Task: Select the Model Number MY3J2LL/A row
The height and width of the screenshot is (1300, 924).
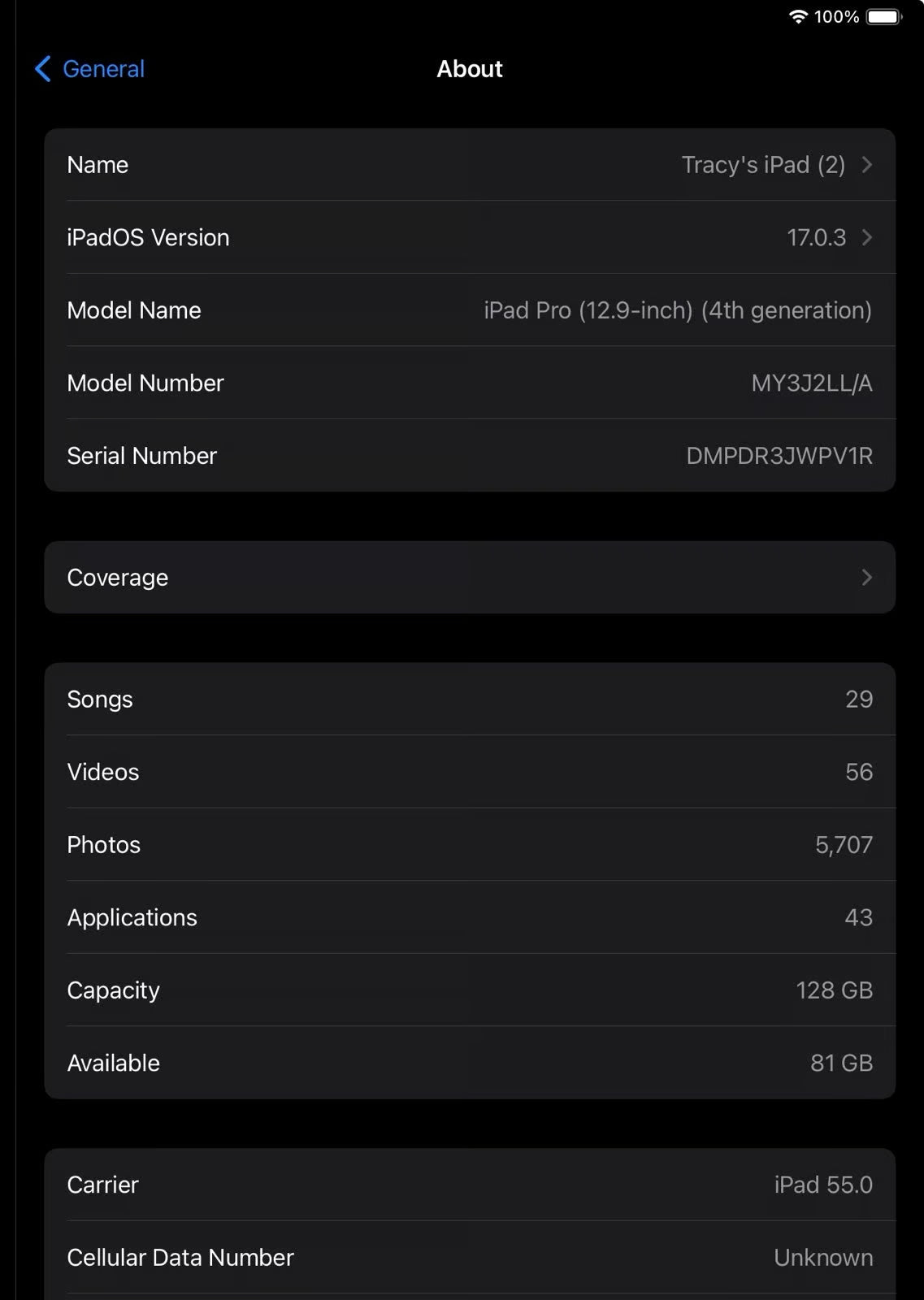Action: point(470,383)
